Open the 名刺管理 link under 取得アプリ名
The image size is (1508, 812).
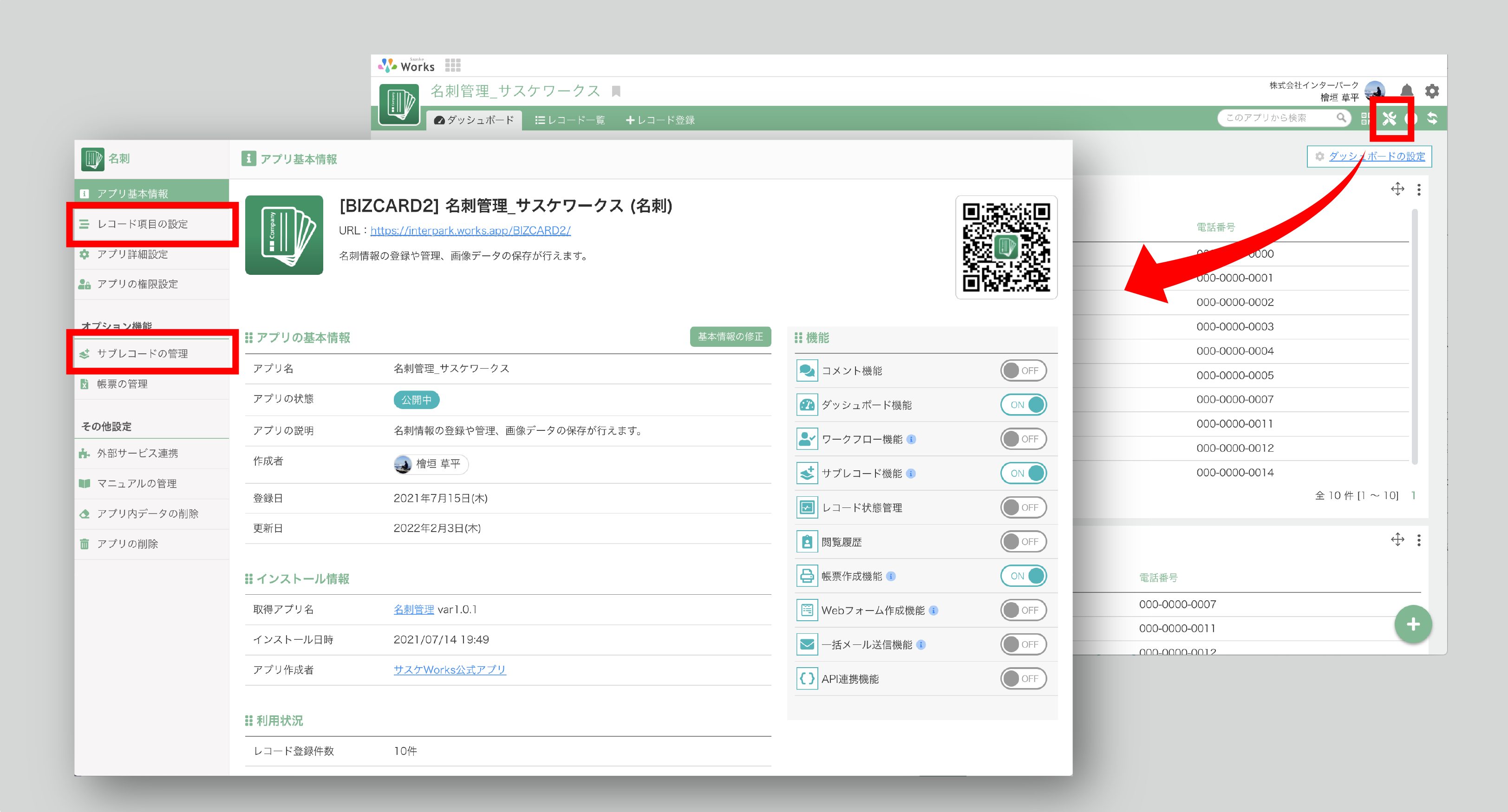413,610
